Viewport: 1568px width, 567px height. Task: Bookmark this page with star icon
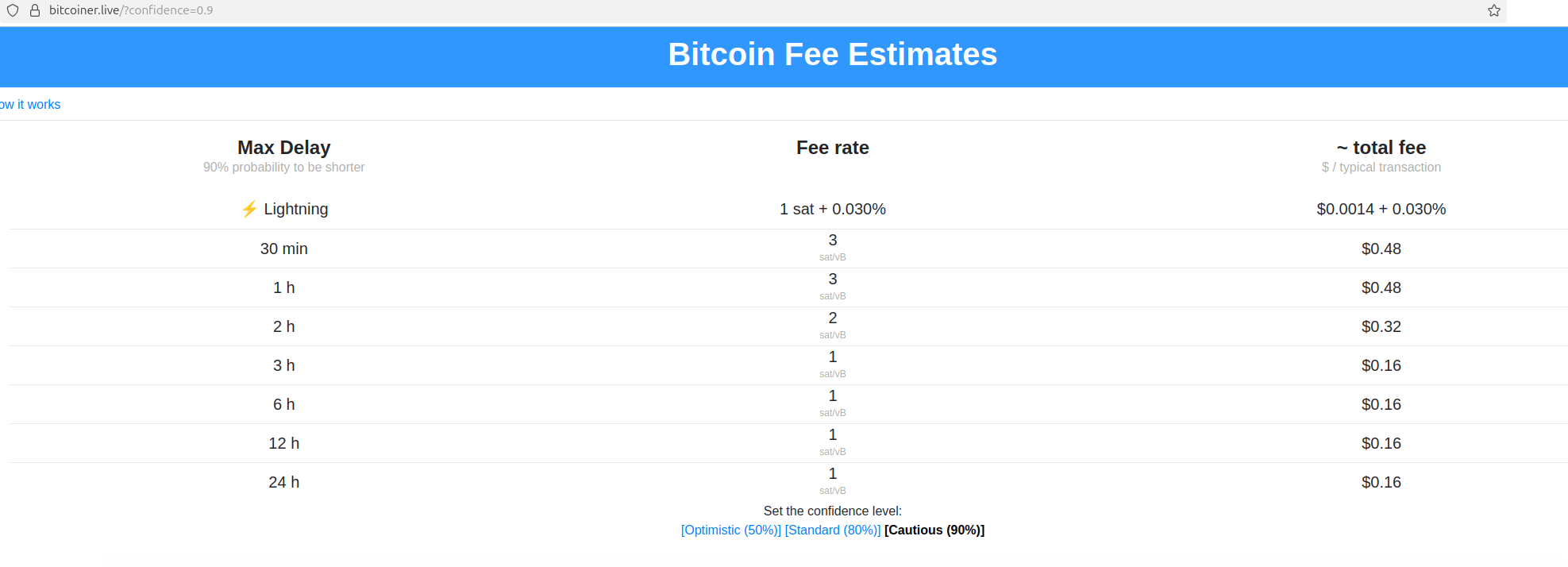pyautogui.click(x=1493, y=10)
